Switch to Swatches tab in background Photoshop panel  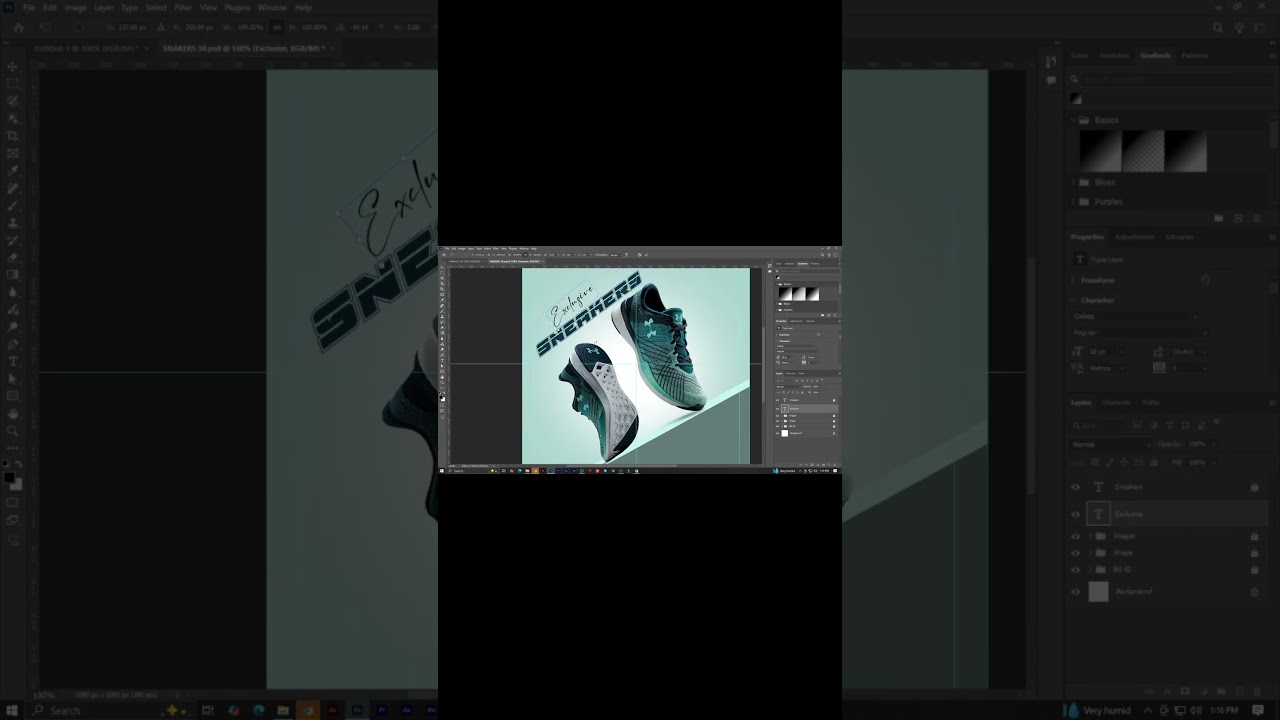(x=1114, y=56)
